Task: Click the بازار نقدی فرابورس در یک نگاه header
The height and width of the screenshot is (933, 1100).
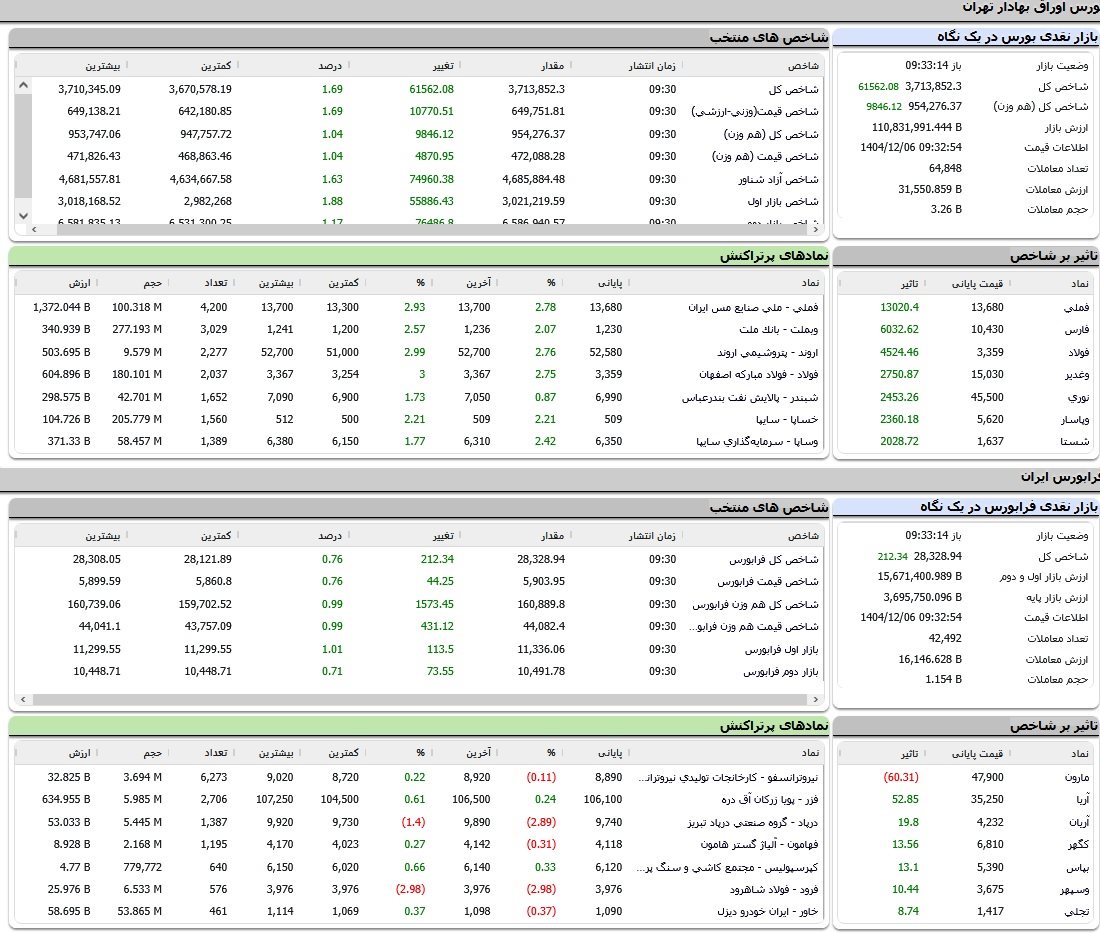Action: click(x=965, y=508)
